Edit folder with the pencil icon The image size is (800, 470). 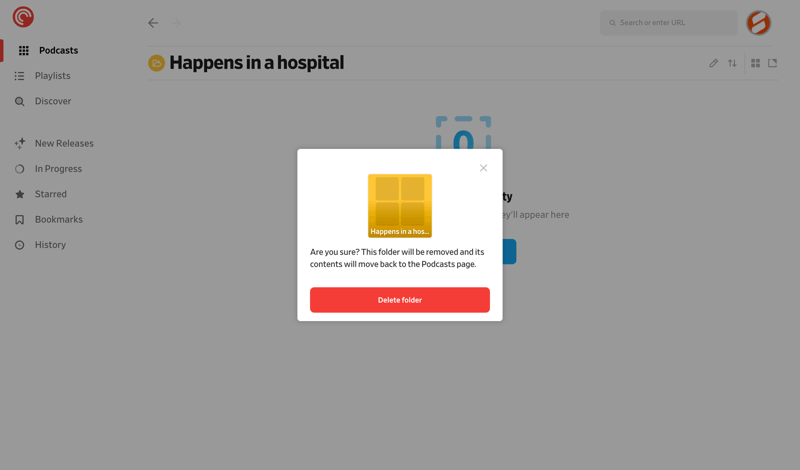[x=713, y=63]
